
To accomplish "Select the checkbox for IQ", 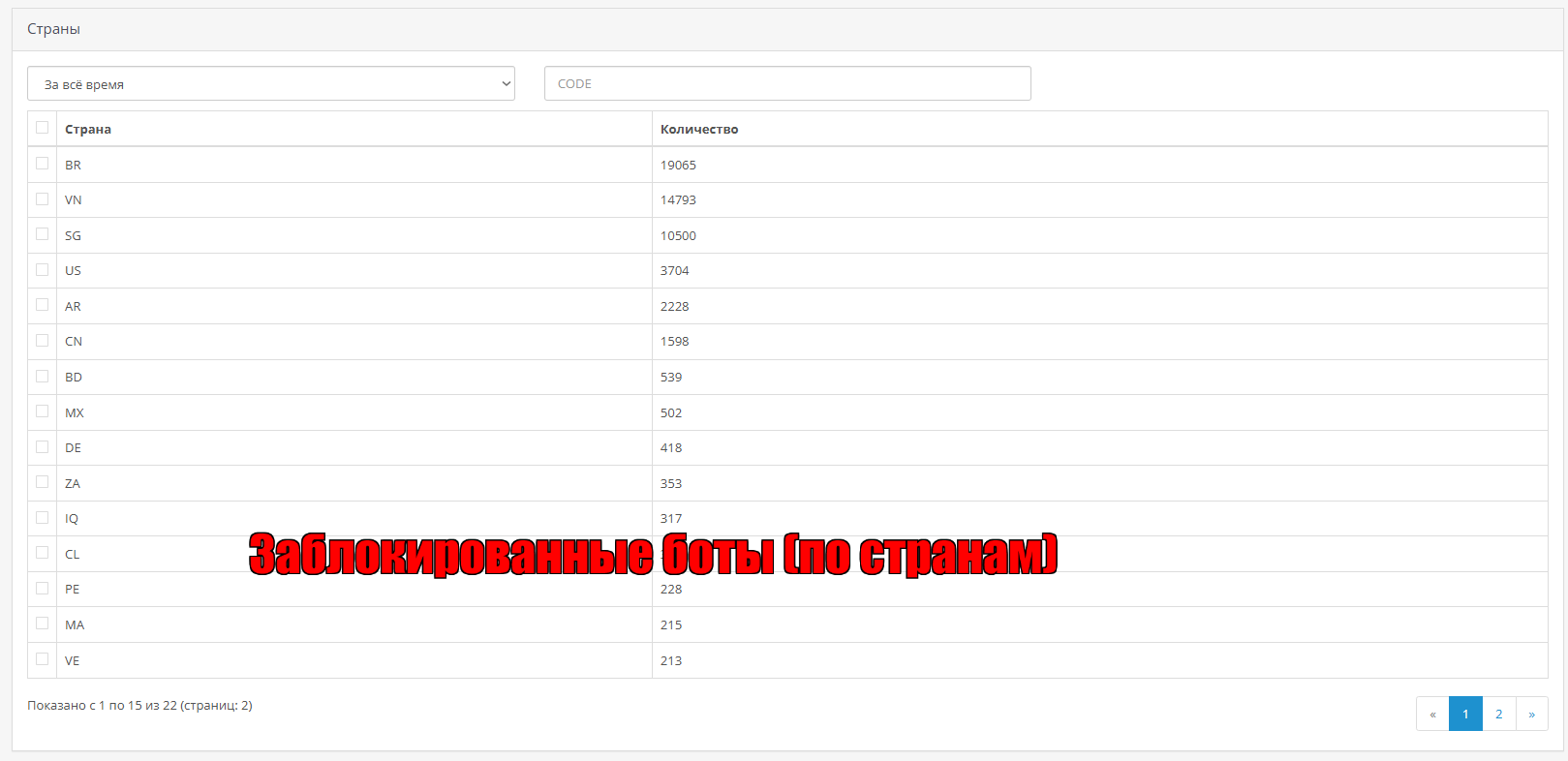I will pyautogui.click(x=42, y=518).
